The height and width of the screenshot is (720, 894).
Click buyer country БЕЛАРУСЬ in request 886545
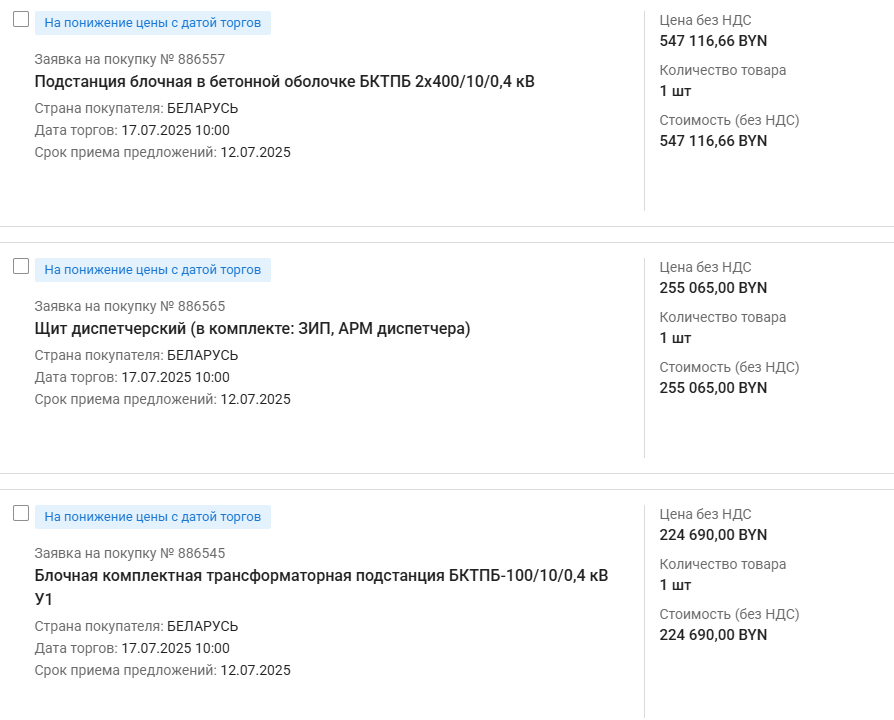(x=202, y=627)
